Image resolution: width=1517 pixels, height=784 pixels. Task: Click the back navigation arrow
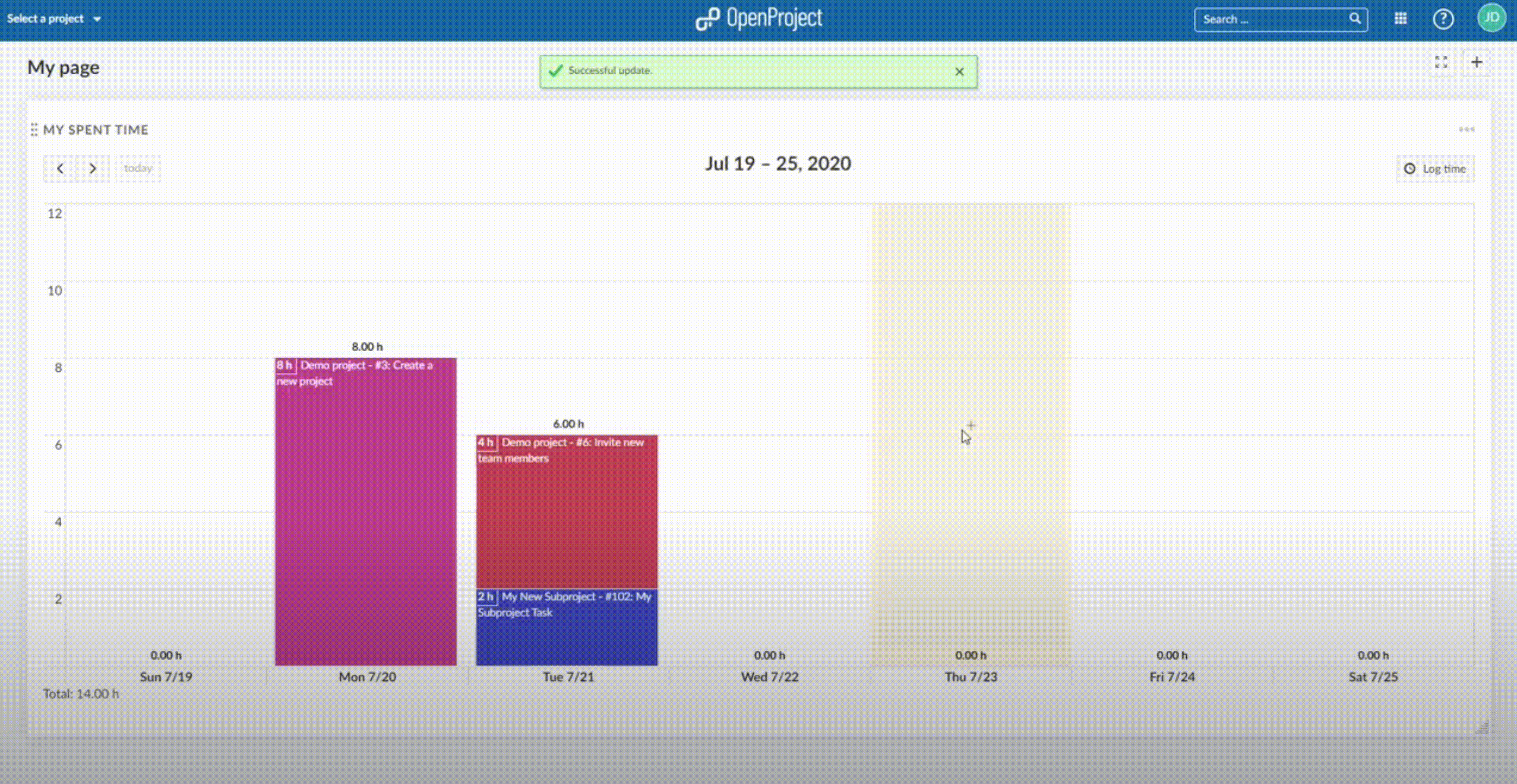(x=61, y=168)
